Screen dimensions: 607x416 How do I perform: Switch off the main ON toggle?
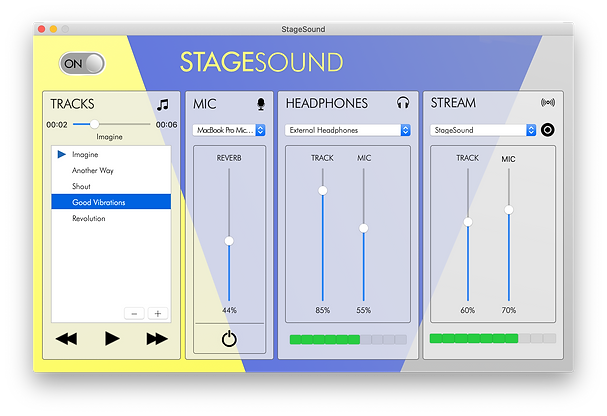82,63
